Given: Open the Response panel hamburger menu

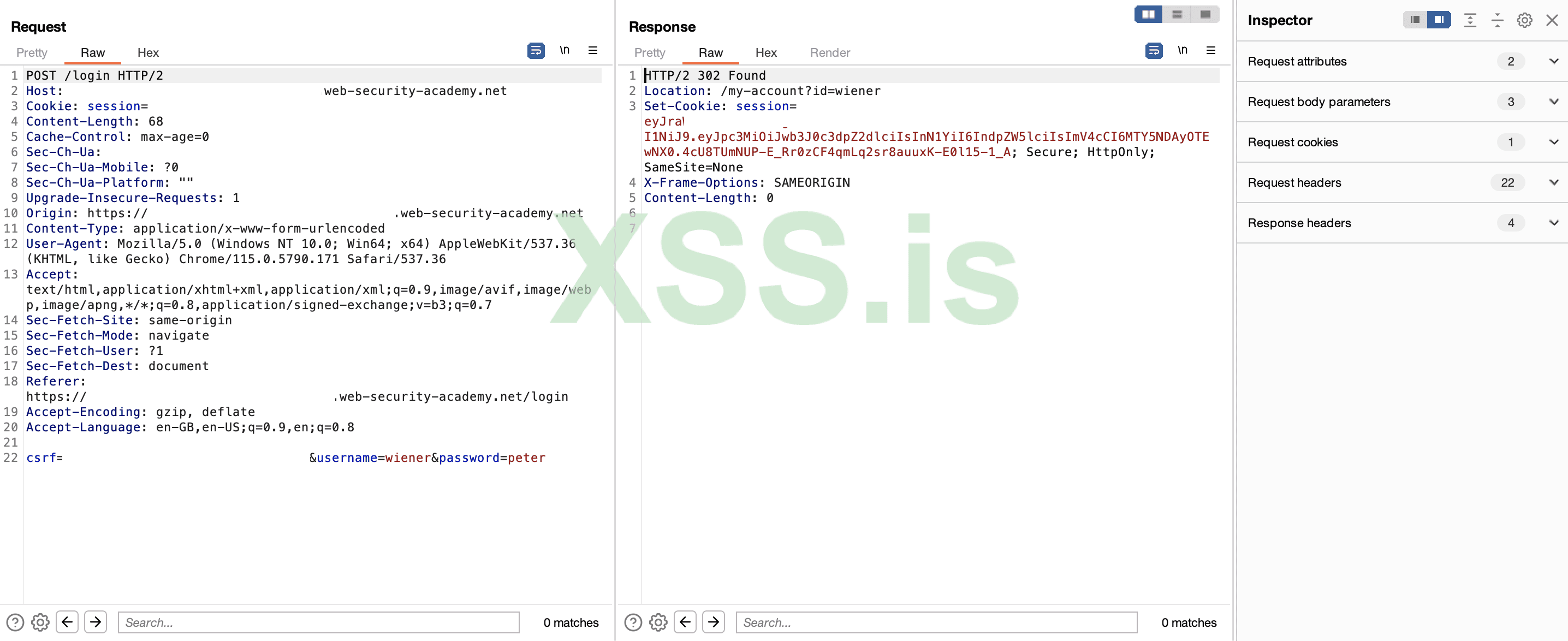Looking at the screenshot, I should click(1210, 51).
